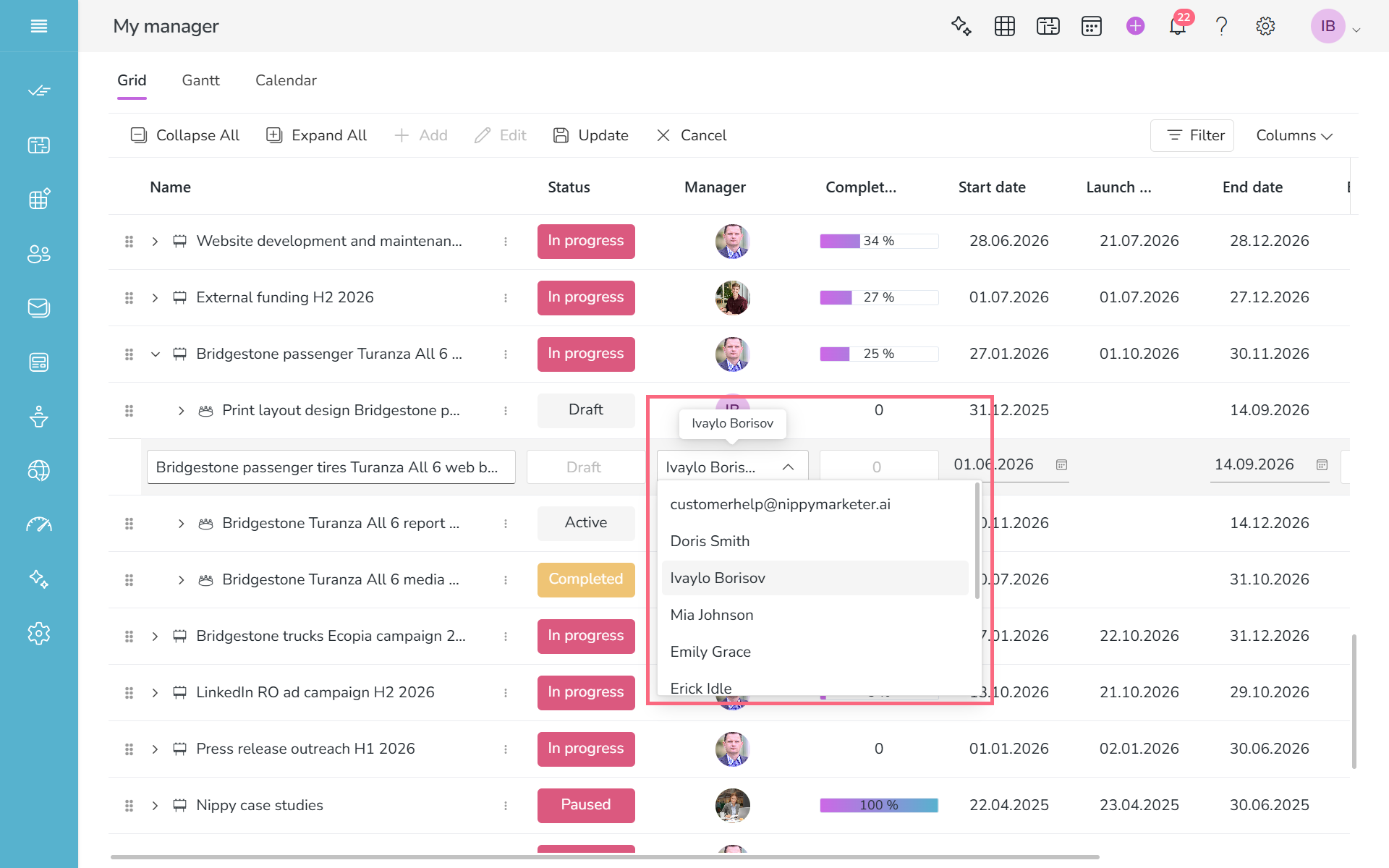Click the horizontal scrollbar at bottom

(x=605, y=857)
